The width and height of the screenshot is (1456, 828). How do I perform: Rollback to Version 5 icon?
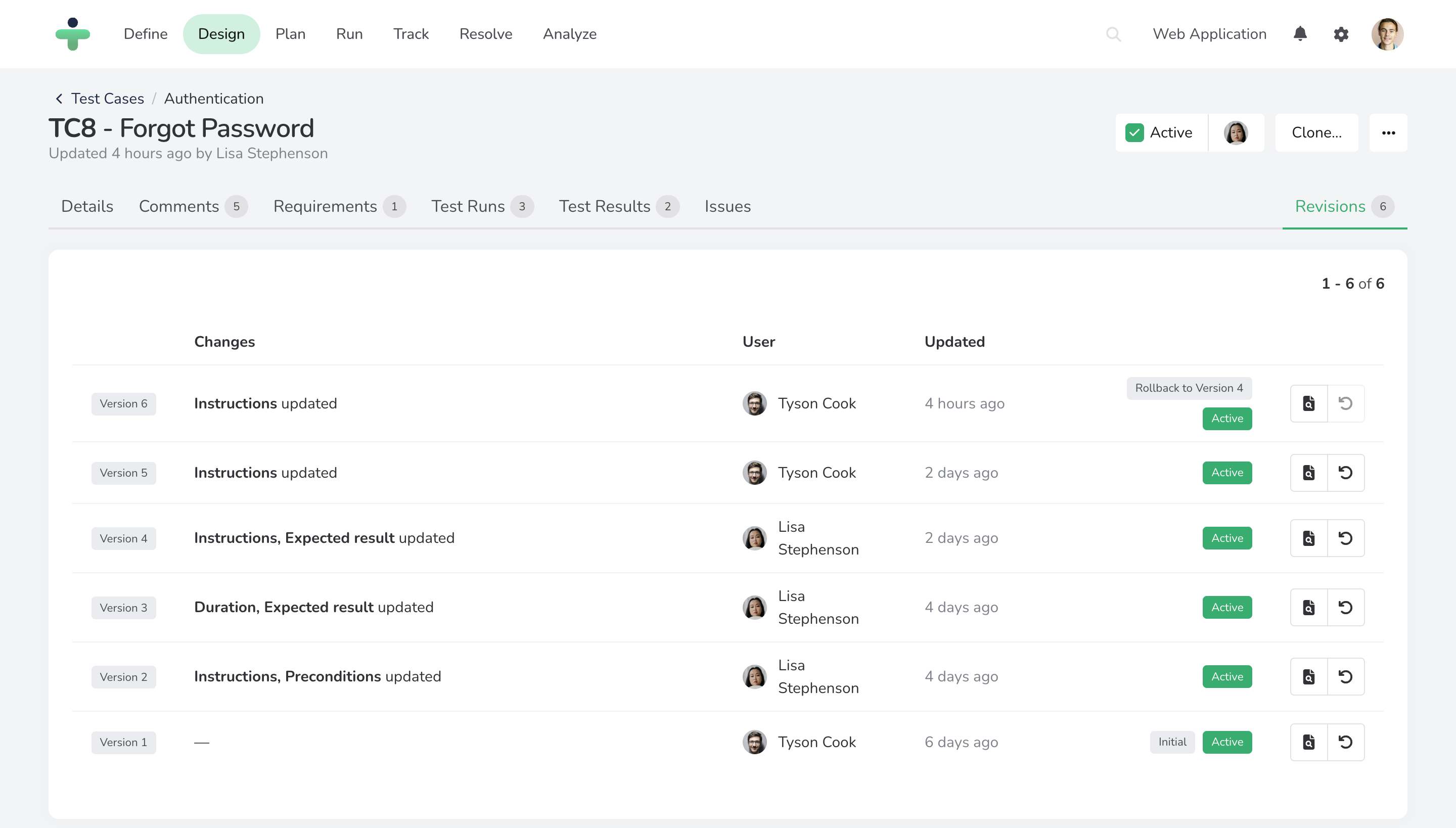(x=1346, y=473)
